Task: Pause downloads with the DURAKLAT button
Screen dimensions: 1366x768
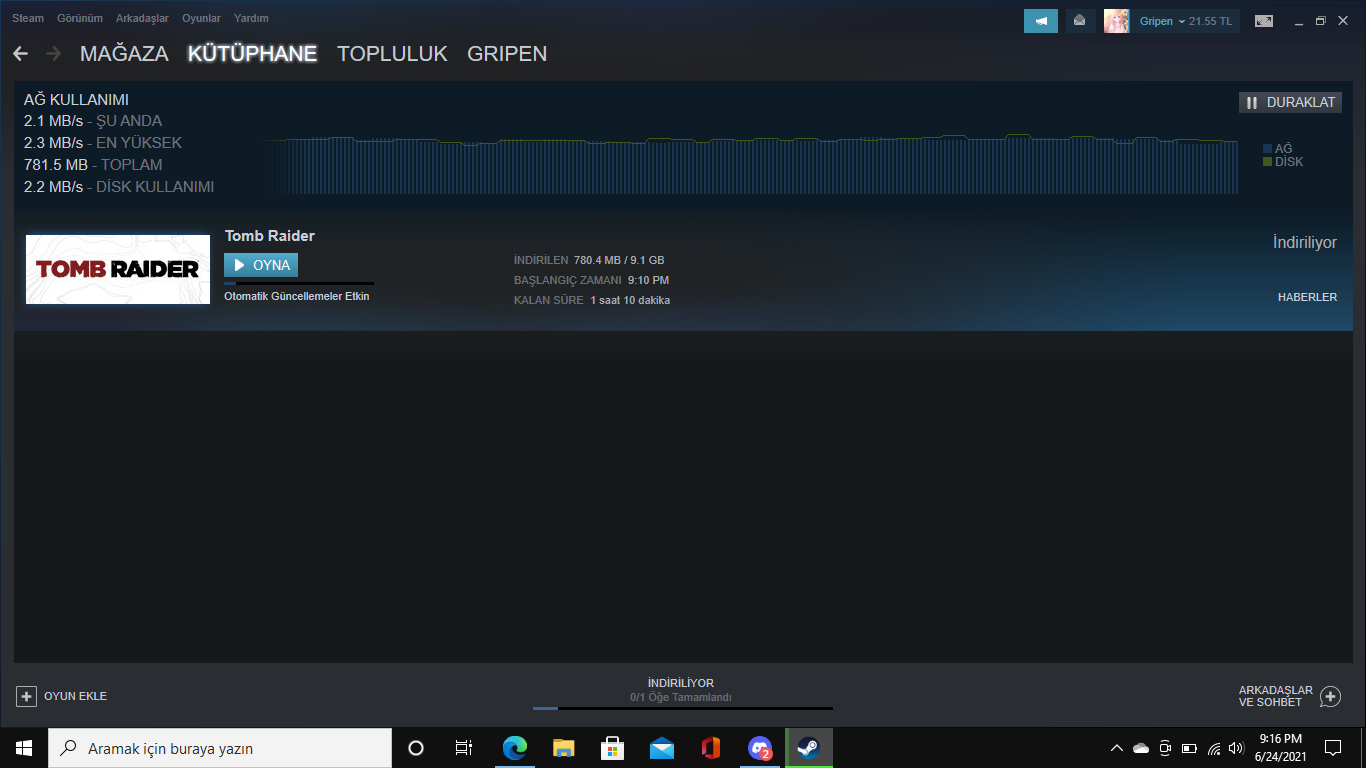Action: [x=1290, y=102]
